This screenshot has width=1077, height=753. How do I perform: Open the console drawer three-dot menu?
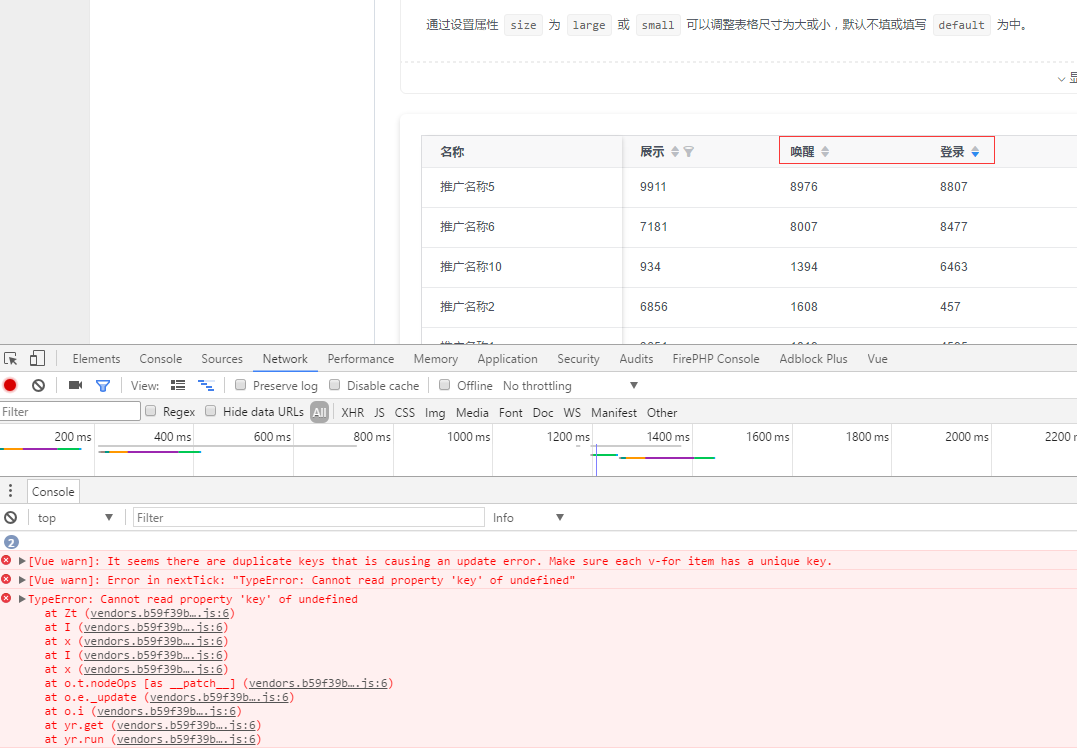[10, 490]
